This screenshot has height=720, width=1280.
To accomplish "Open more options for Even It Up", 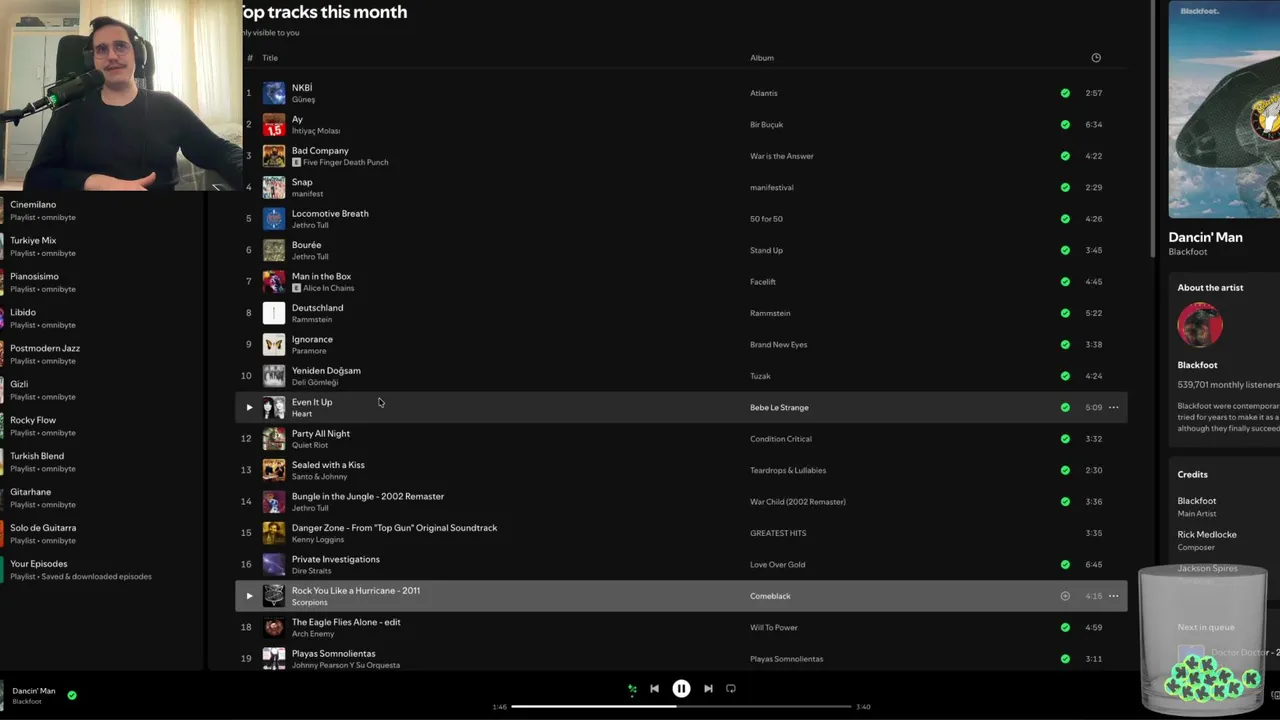I will click(x=1113, y=407).
